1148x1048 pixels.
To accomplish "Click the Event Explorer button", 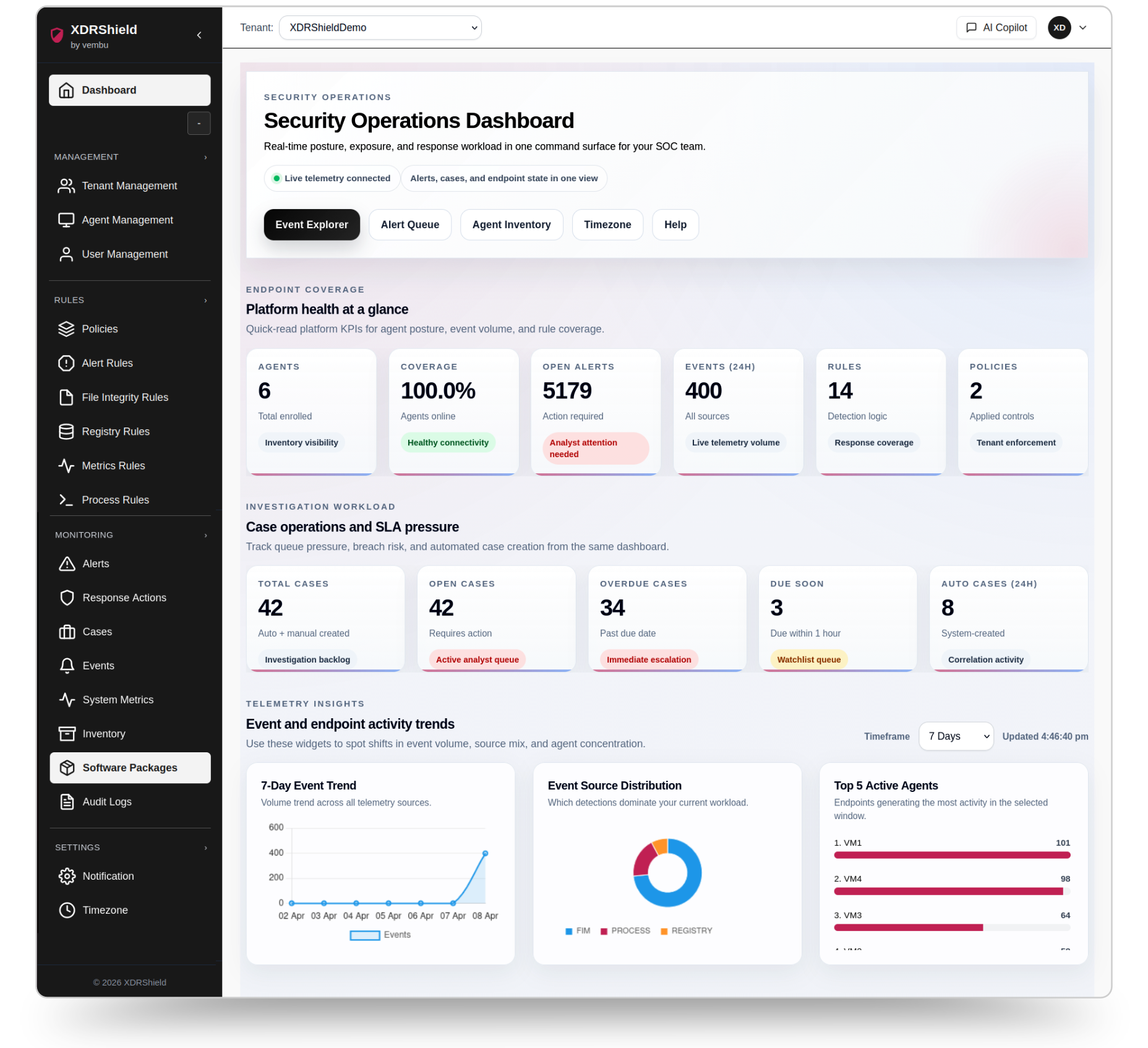I will click(312, 225).
